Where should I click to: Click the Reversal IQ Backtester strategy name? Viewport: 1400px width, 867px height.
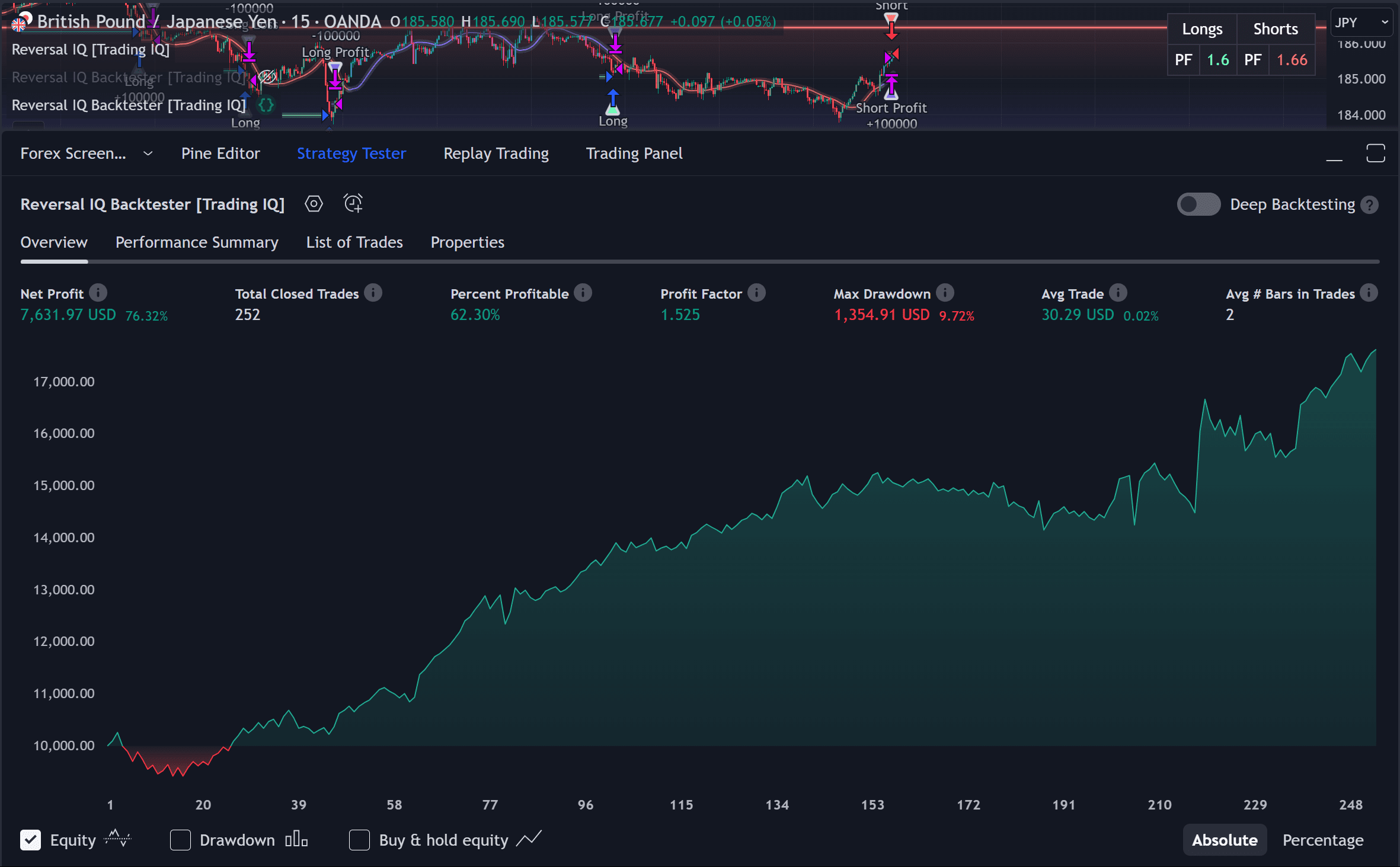(x=152, y=204)
